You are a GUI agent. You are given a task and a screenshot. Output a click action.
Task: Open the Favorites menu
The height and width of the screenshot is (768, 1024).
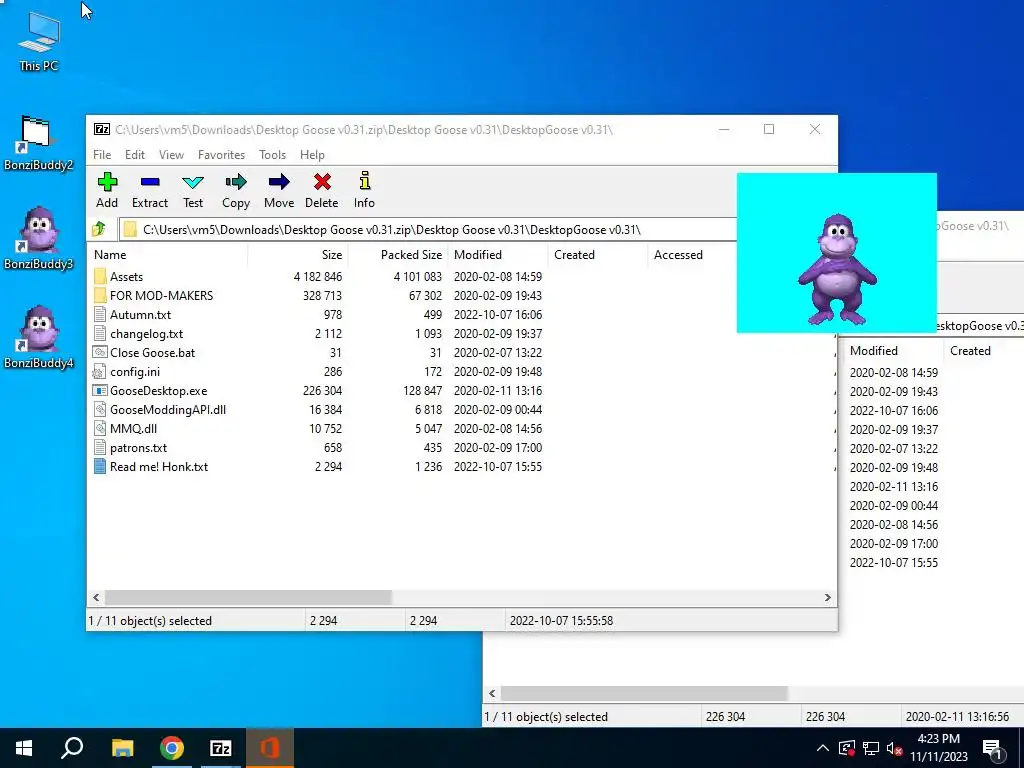click(x=221, y=155)
